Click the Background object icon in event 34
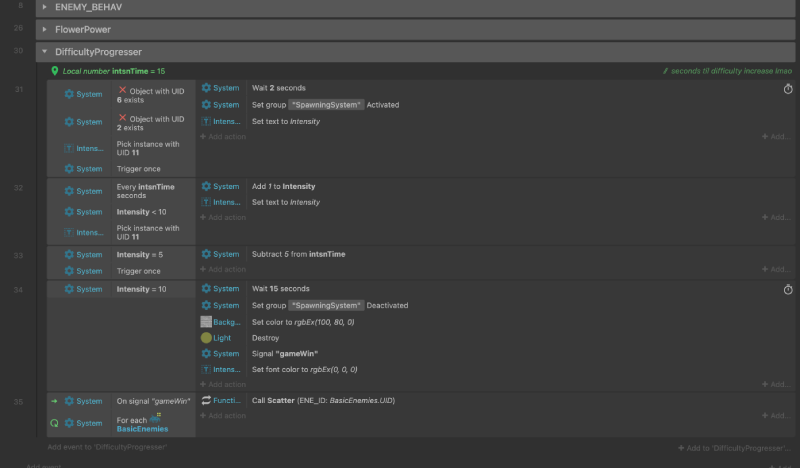The image size is (800, 468). pos(206,322)
